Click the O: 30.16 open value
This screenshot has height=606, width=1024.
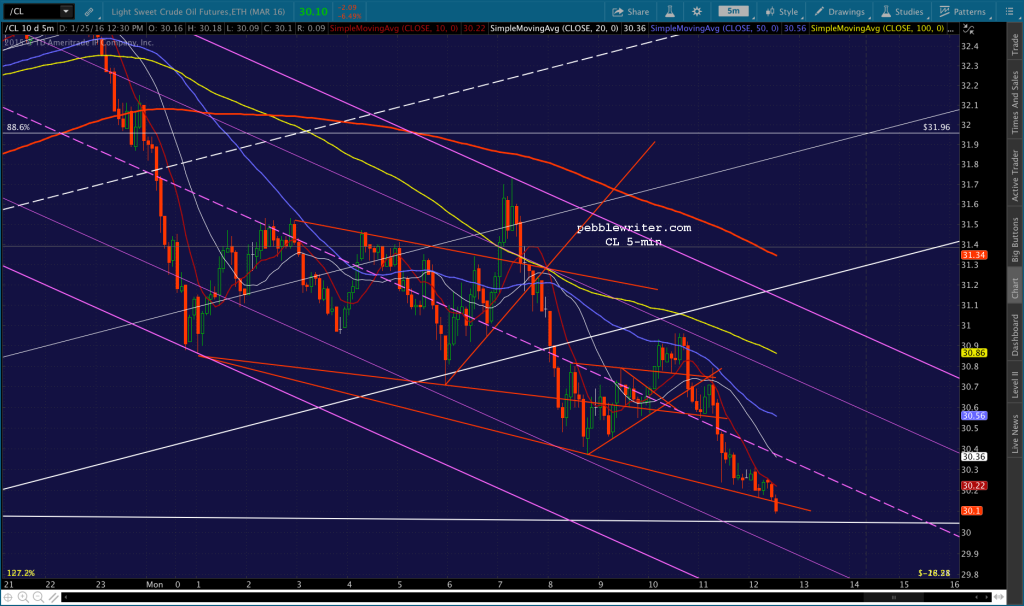(x=166, y=29)
